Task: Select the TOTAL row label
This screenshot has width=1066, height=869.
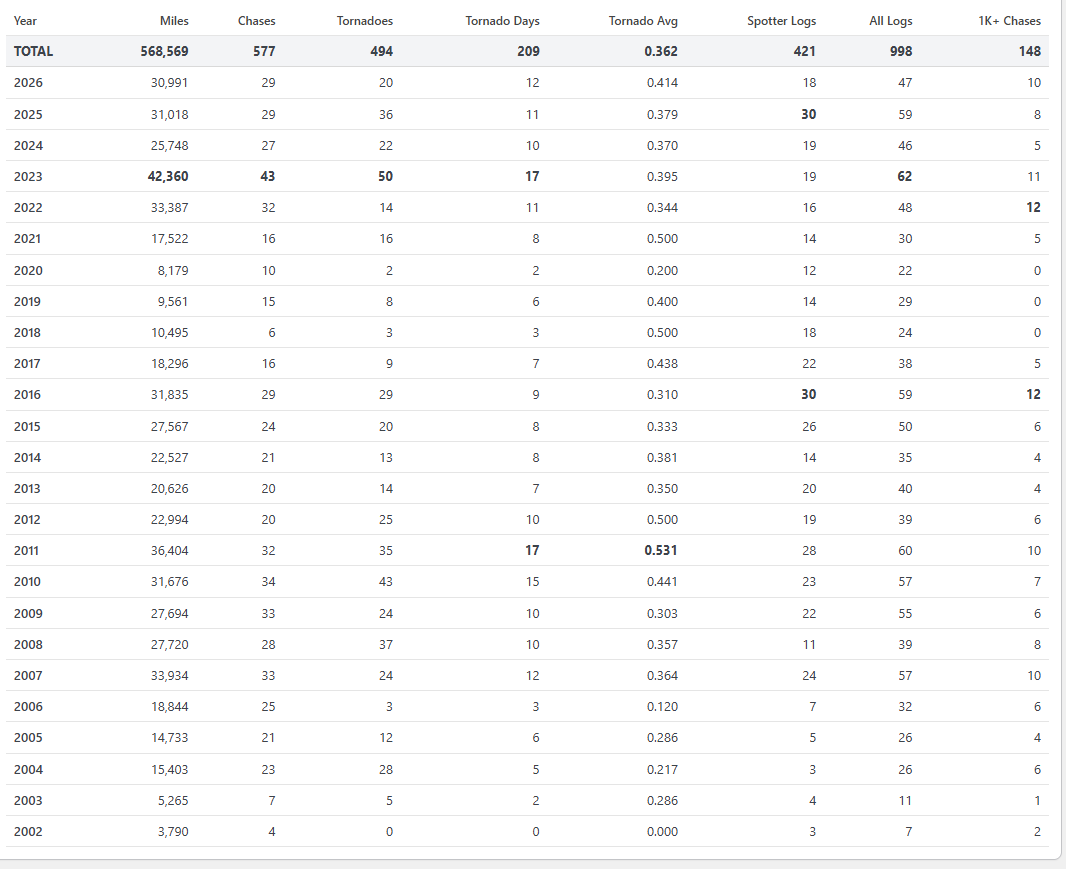Action: coord(33,52)
